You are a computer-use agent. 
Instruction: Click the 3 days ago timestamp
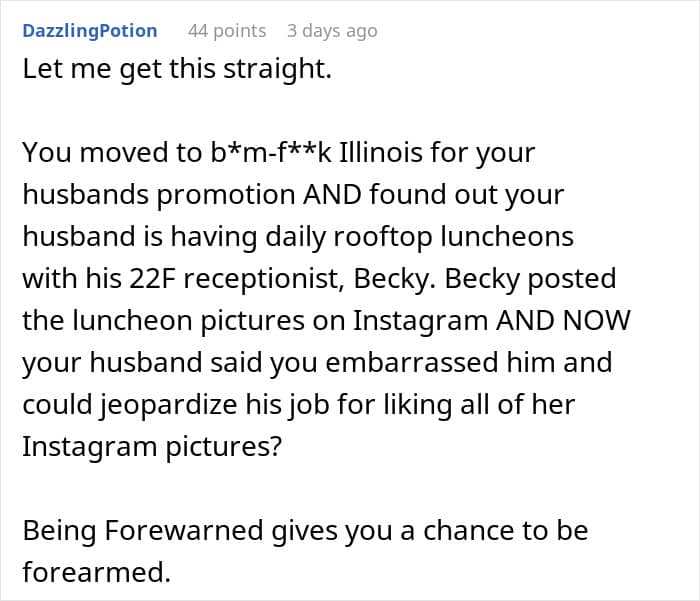332,31
